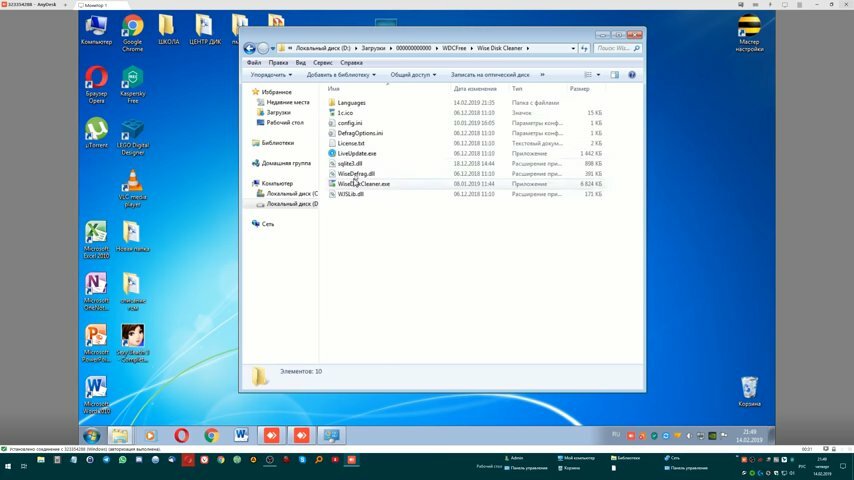
Task: Open the recent pages dropdown arrow
Action: (x=273, y=48)
